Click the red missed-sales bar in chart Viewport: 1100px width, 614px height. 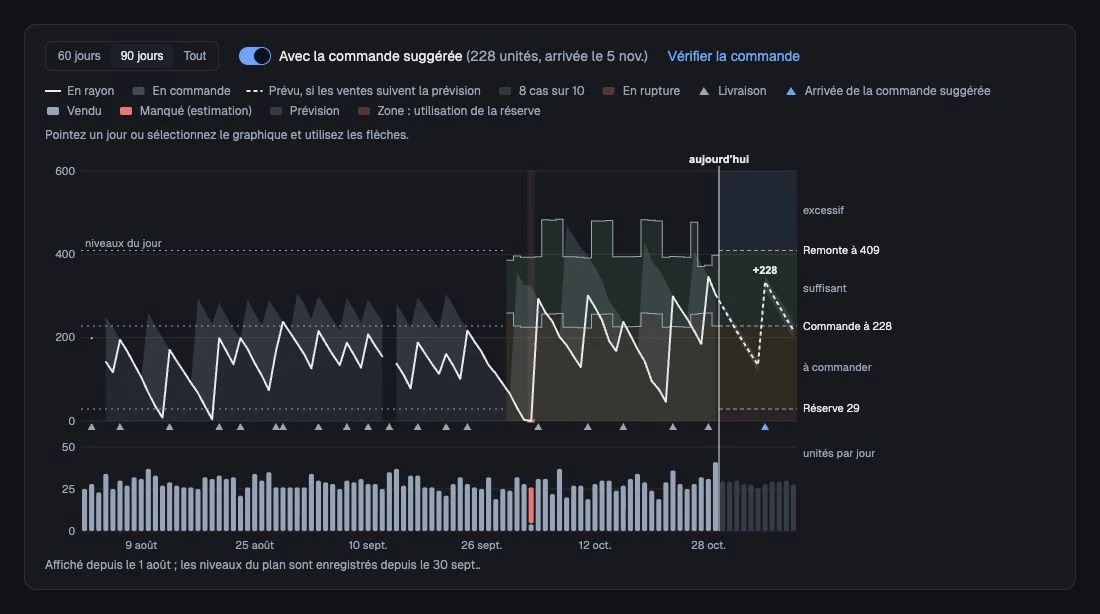click(531, 505)
